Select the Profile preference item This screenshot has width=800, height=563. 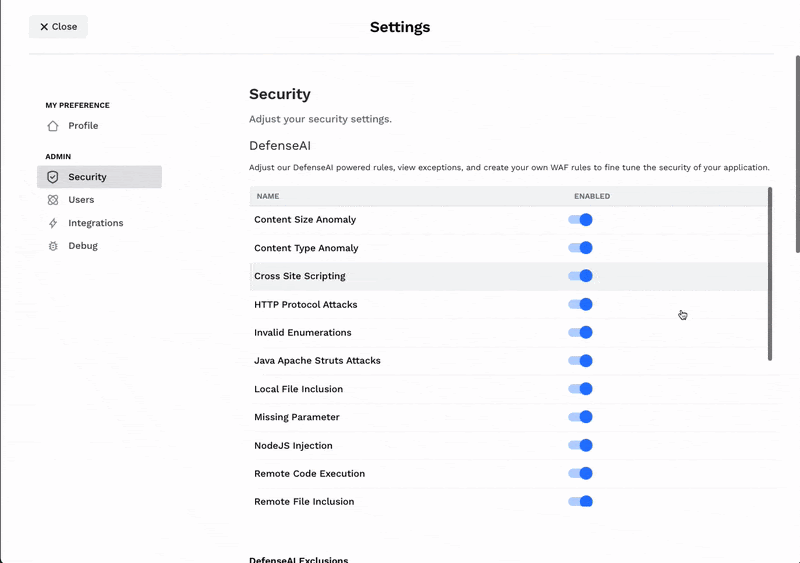(83, 126)
